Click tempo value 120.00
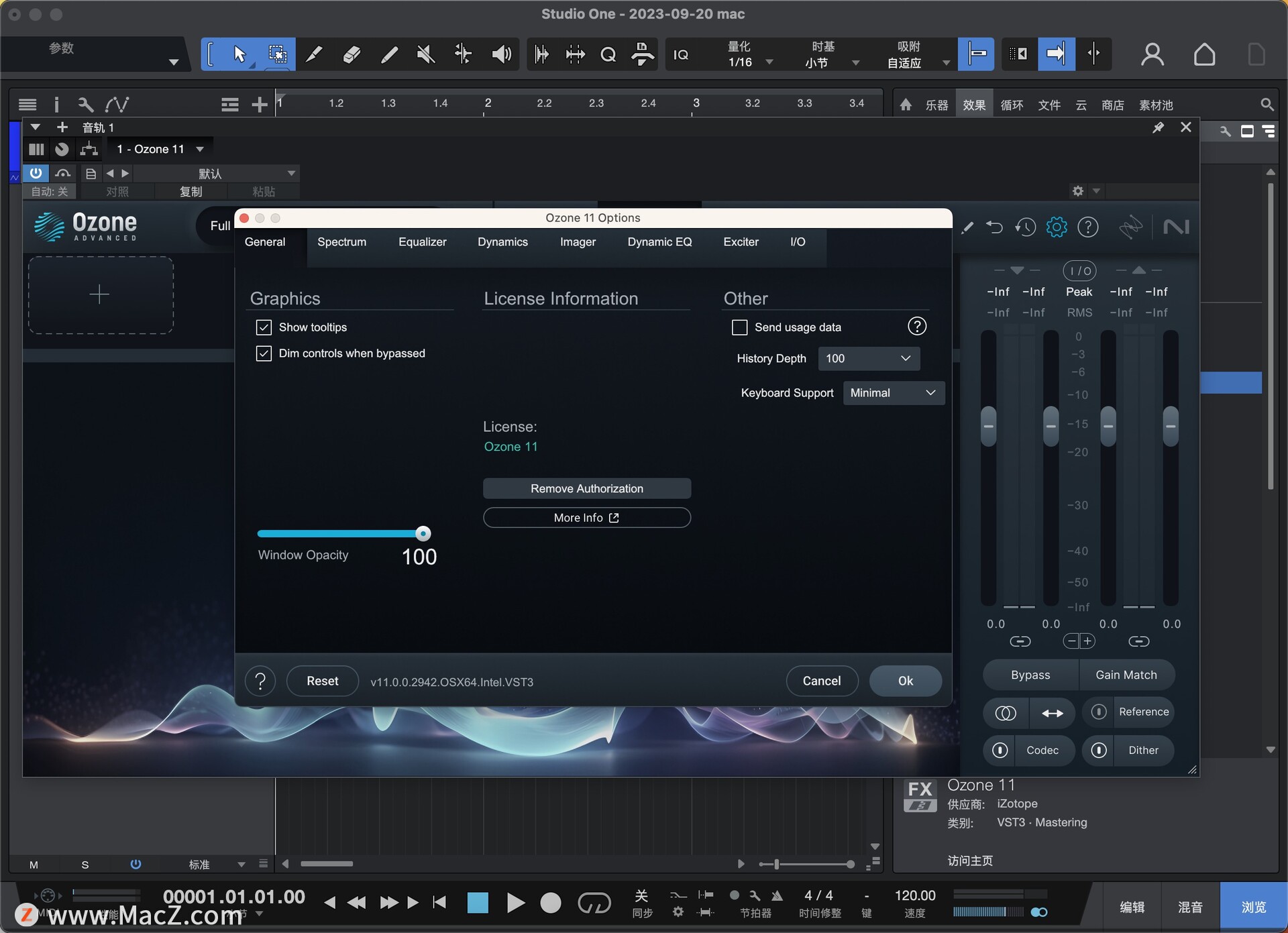The image size is (1288, 933). pyautogui.click(x=915, y=896)
